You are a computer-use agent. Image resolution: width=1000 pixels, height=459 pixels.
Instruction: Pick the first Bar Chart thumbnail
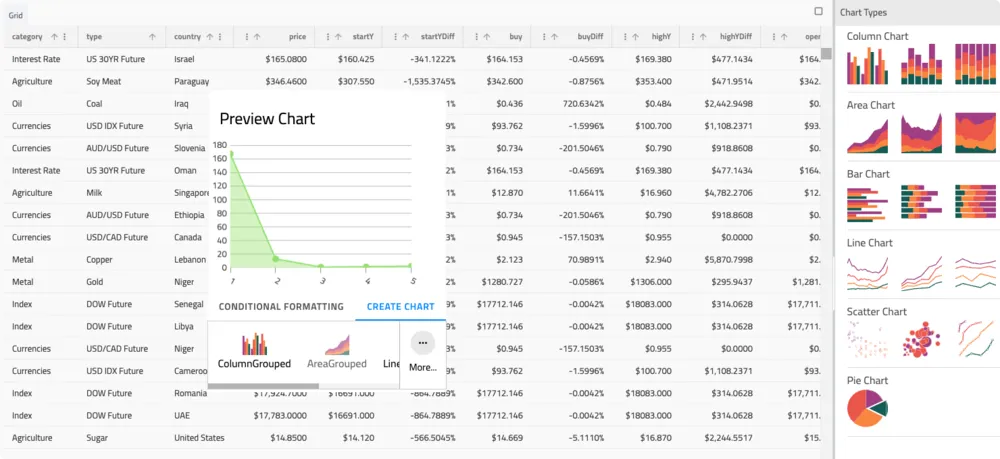(869, 202)
